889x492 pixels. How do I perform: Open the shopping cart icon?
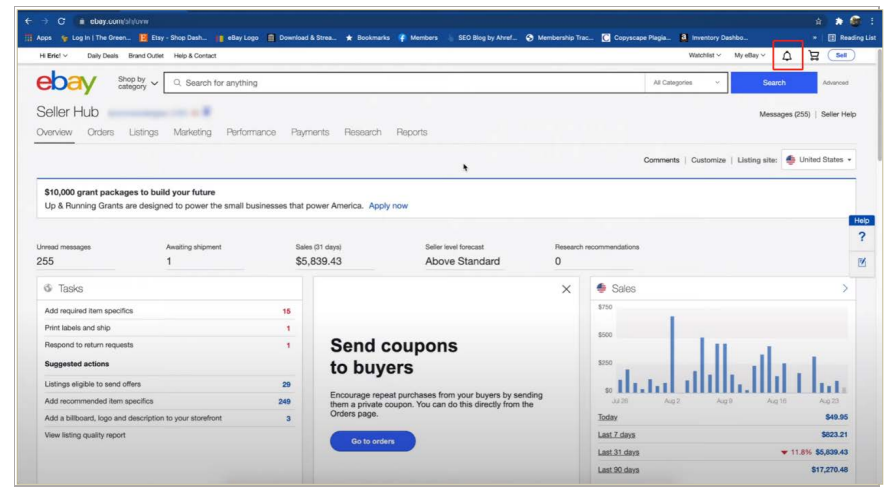pyautogui.click(x=814, y=56)
